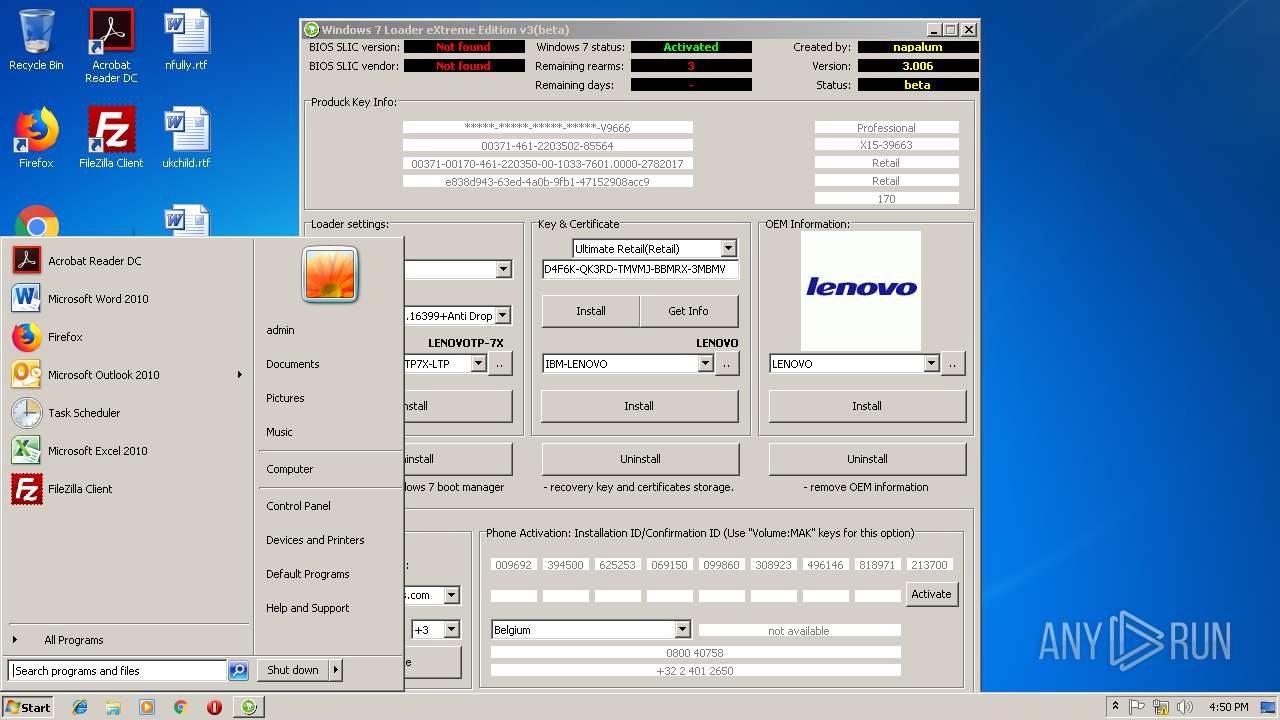Screen dimensions: 1280x720
Task: Open Computer from Start menu
Action: 289,469
